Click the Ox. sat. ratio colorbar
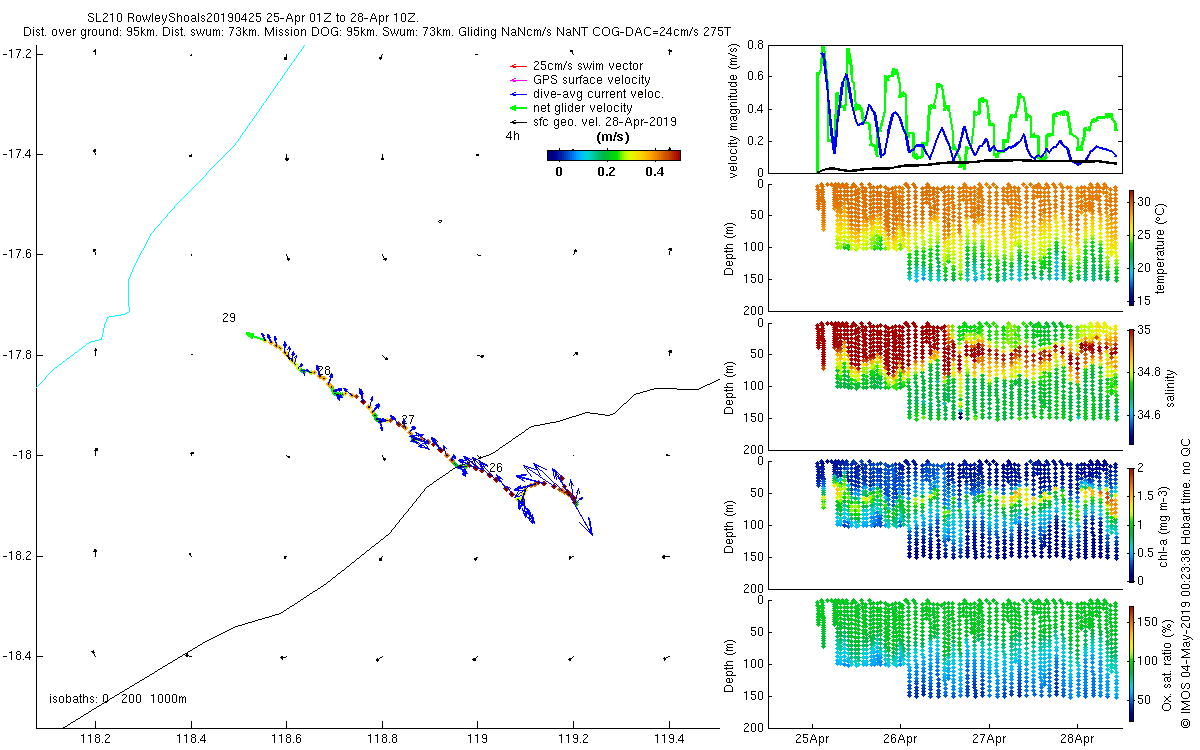1200x750 pixels. tap(1132, 662)
